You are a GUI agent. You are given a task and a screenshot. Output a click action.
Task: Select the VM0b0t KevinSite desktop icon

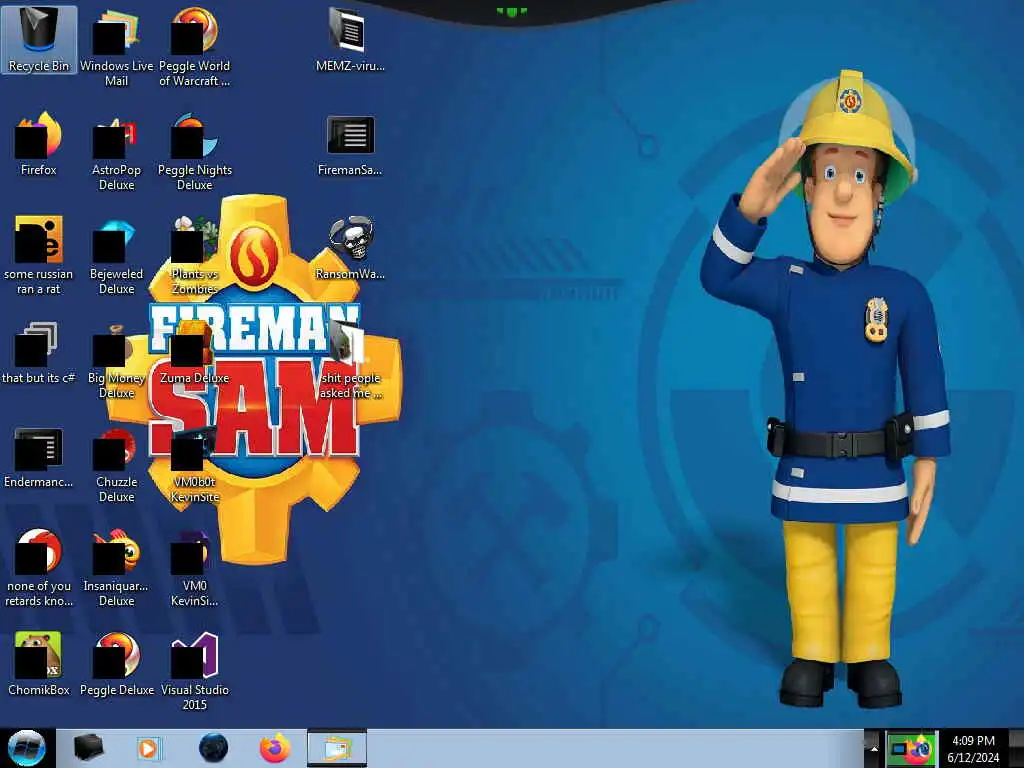(195, 464)
